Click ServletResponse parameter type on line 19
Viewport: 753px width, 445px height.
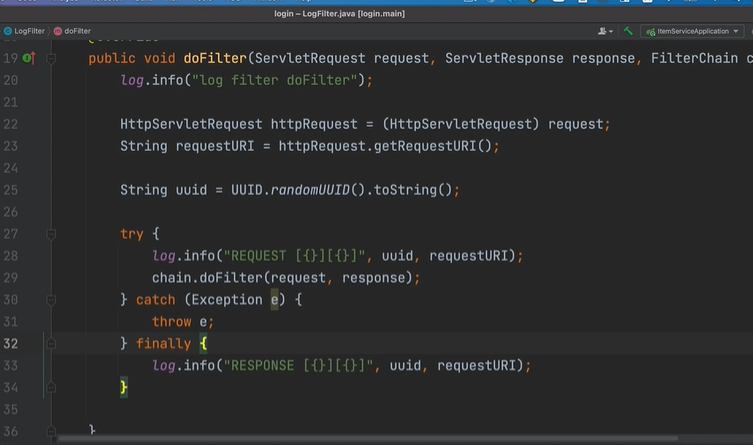tap(504, 59)
